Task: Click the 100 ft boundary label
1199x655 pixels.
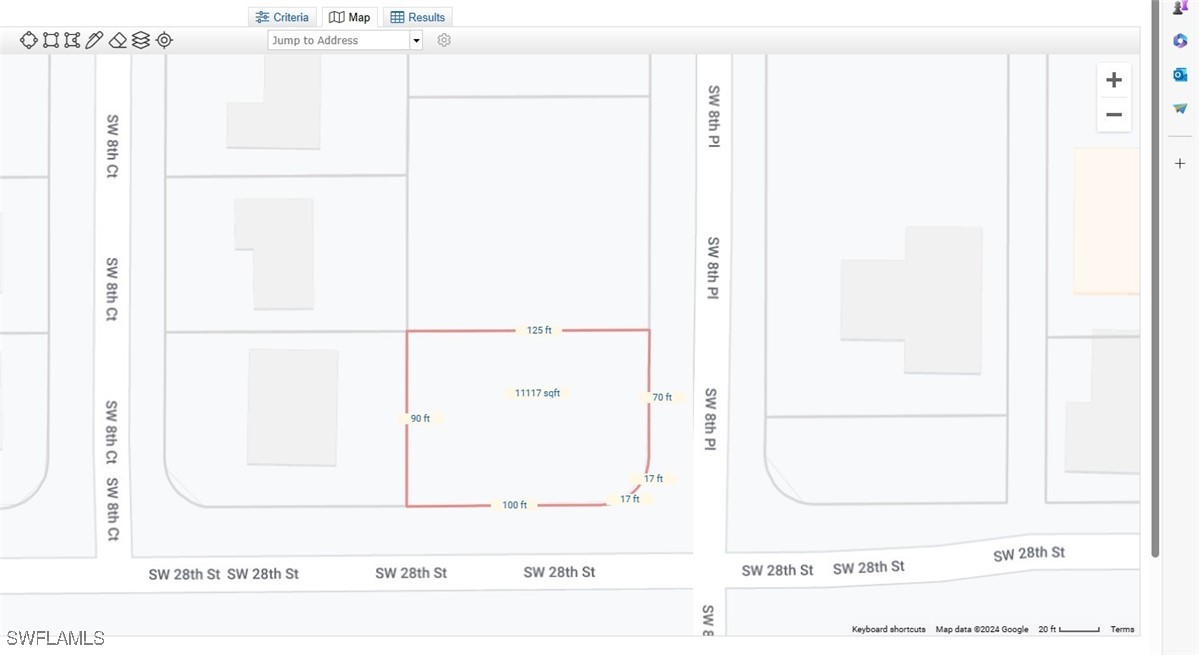Action: [x=515, y=504]
